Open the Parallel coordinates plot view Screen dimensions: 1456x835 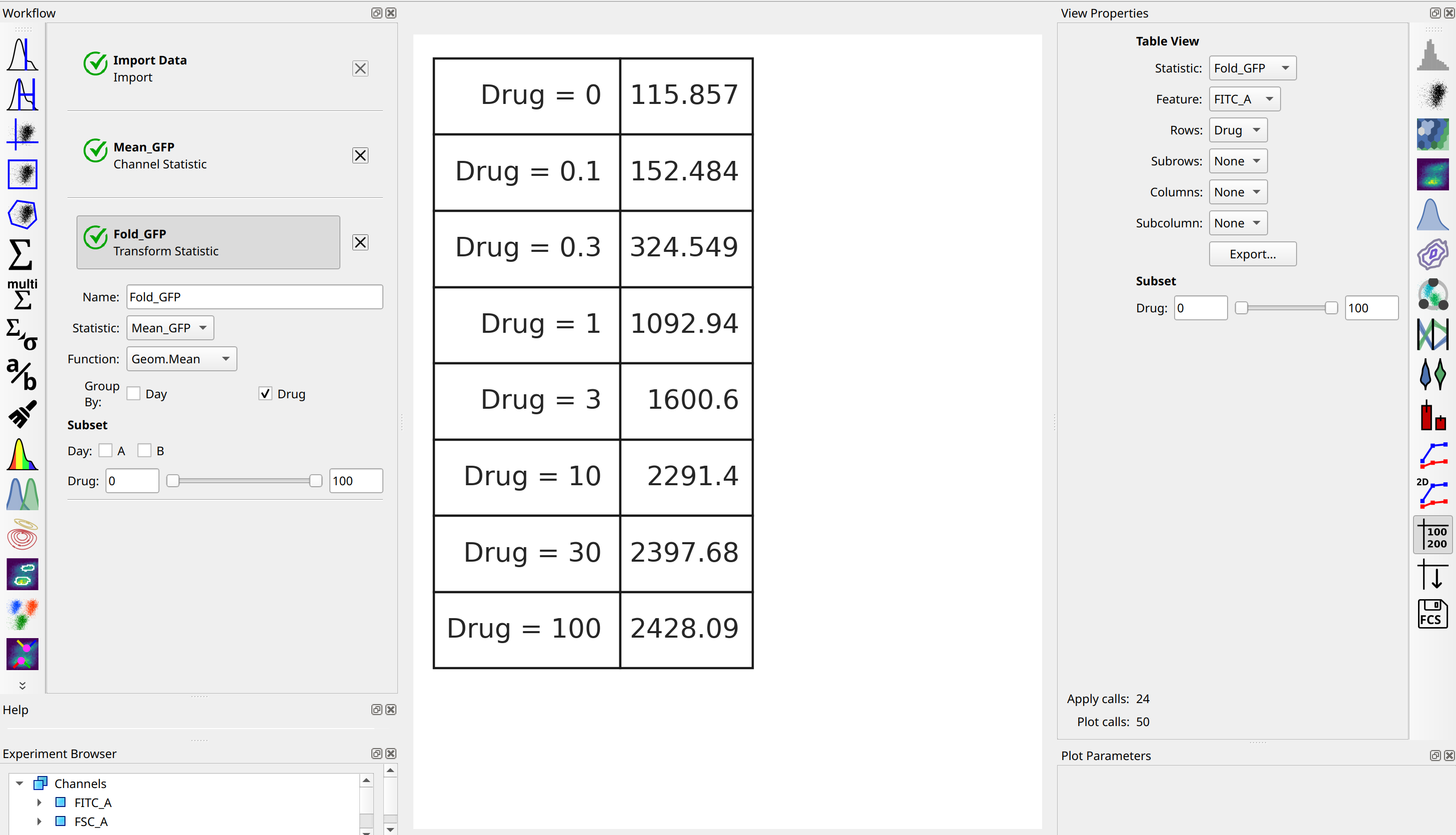coord(1433,334)
